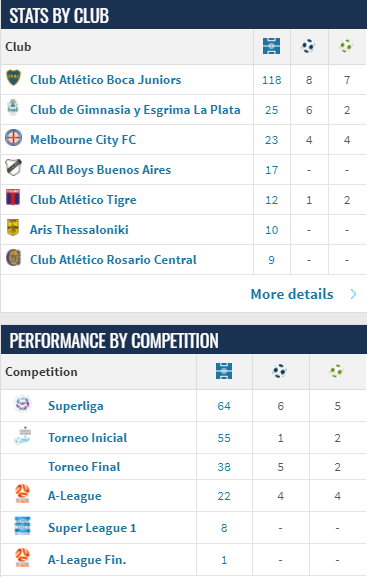Viewport: 367px width, 577px height.
Task: Click the Boca Juniors club crest icon
Action: point(14,78)
